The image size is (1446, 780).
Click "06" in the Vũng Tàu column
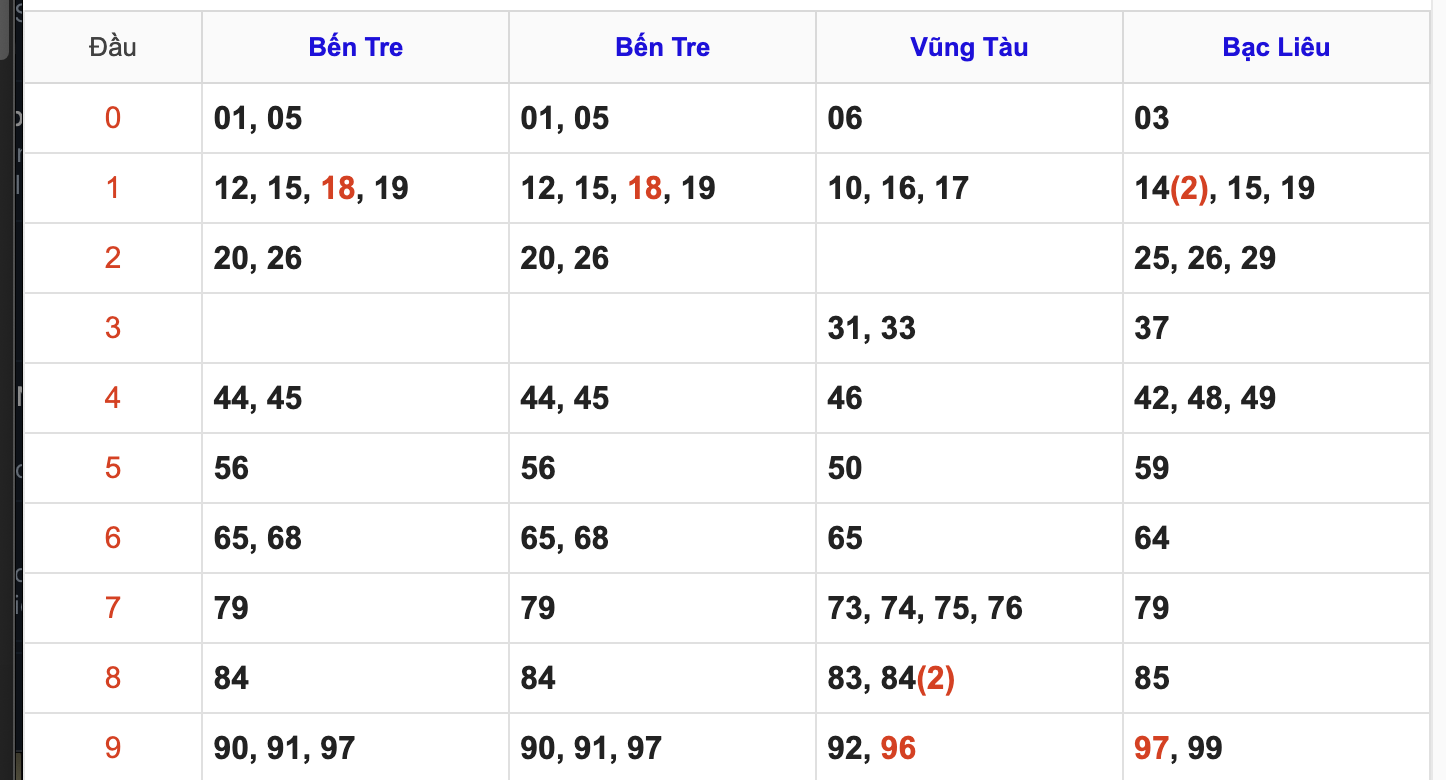click(845, 118)
